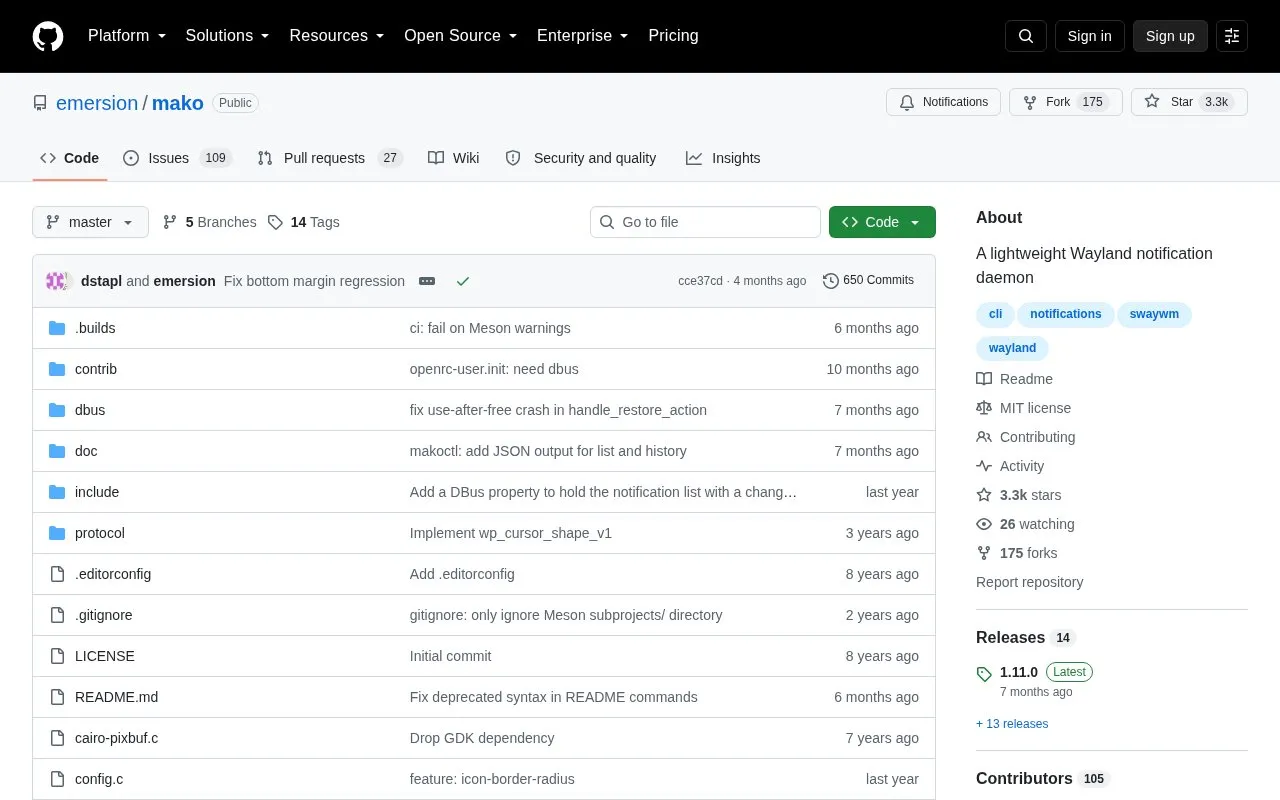
Task: Click the 650 Commits history icon
Action: (x=830, y=281)
